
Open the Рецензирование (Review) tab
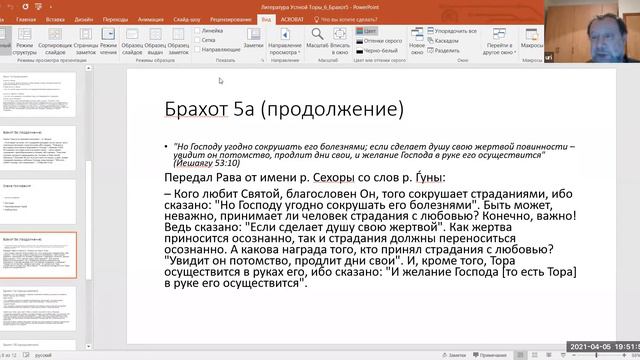(x=231, y=19)
